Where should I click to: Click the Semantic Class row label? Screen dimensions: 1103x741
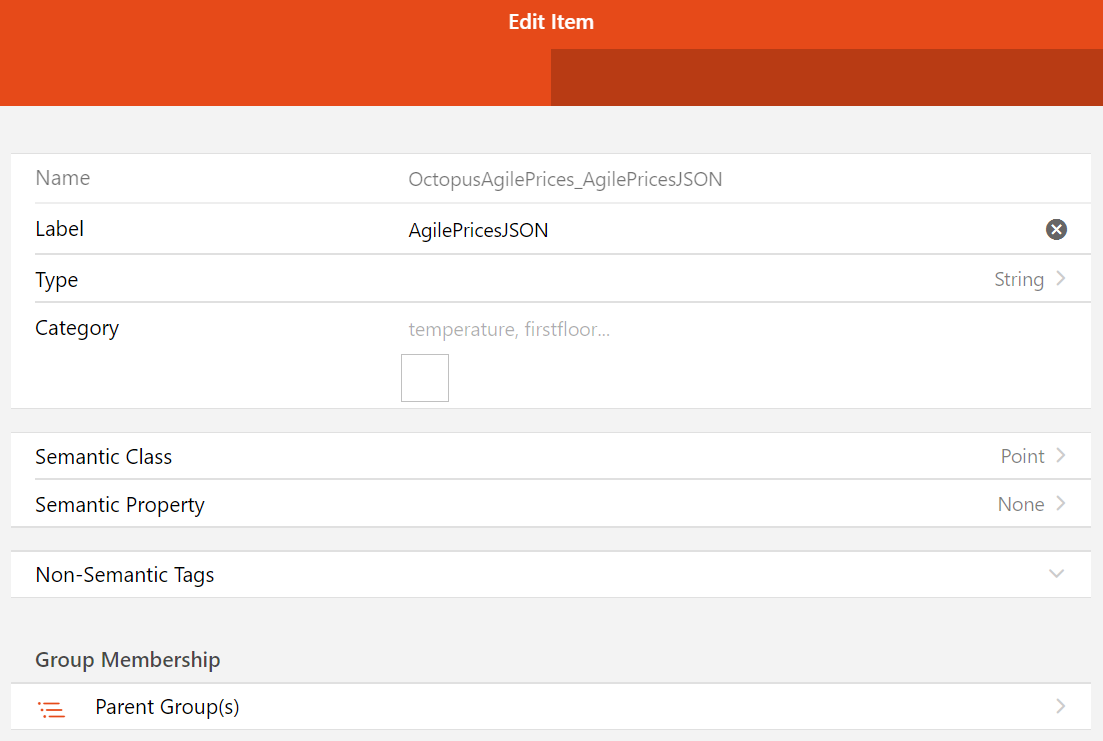104,457
